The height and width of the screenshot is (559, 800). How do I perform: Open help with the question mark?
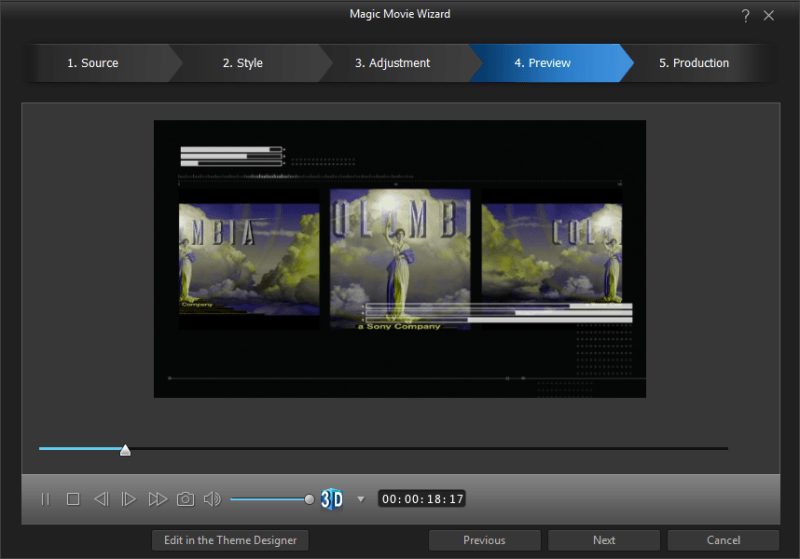[745, 16]
